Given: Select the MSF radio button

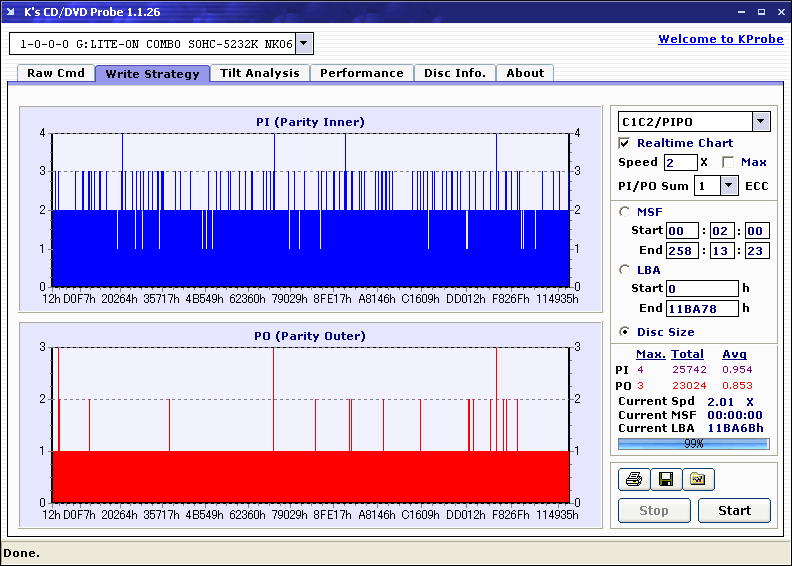Looking at the screenshot, I should (625, 211).
